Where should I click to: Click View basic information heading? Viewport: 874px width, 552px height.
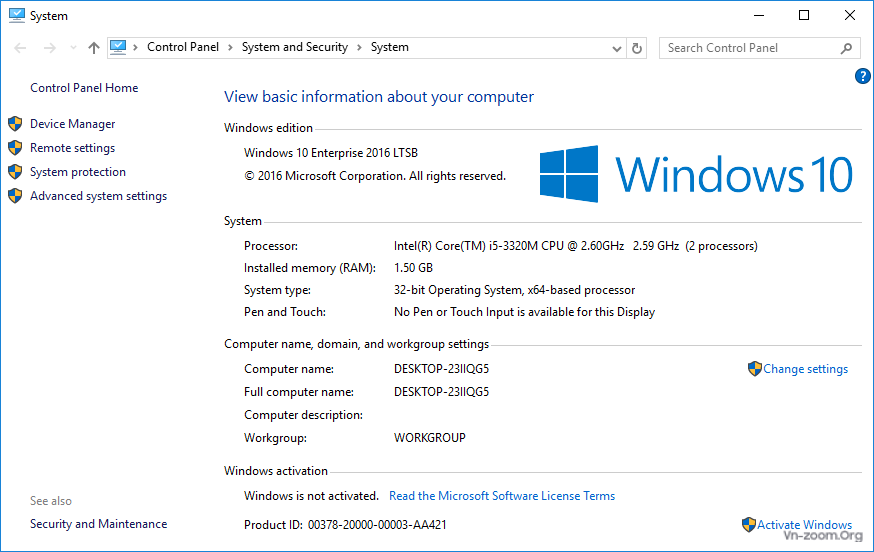coord(378,97)
